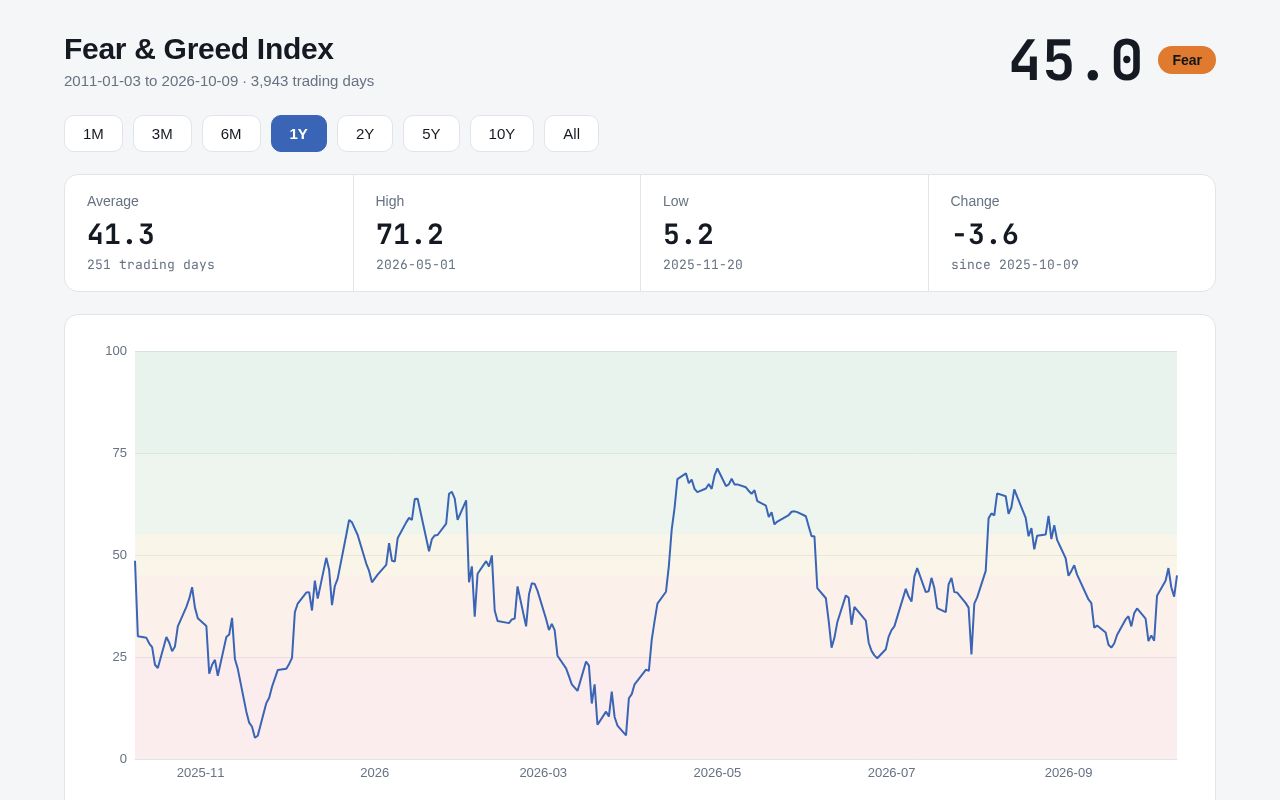
Task: Click the 50 y-axis label
Action: click(x=120, y=555)
